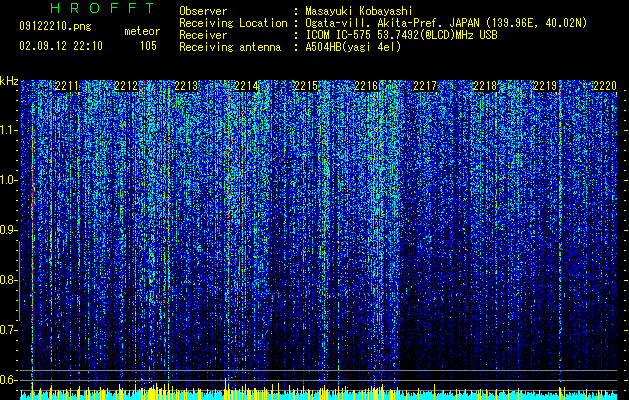Click the 2212 time marker
The image size is (629, 400).
(126, 86)
